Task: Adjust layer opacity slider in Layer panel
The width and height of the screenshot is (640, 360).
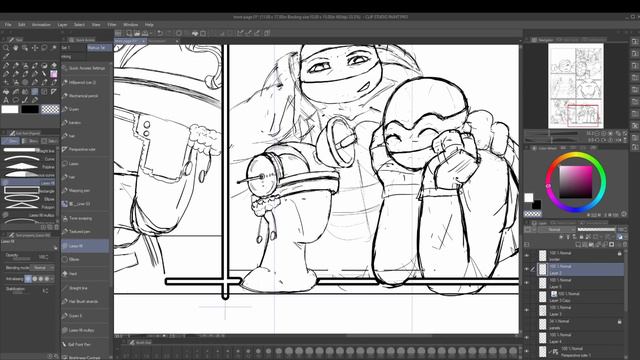Action: 597,229
